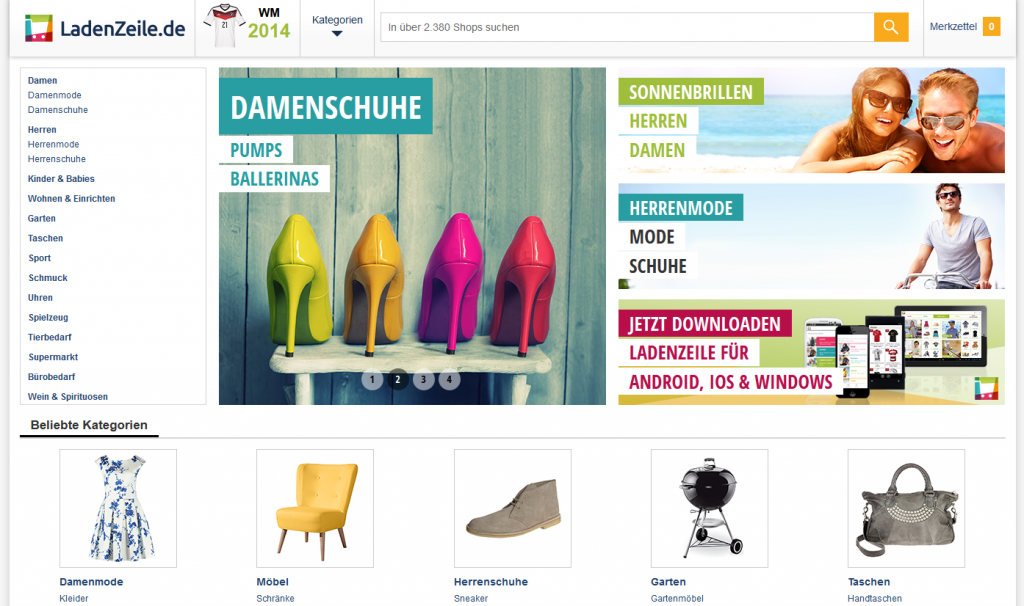Screen dimensions: 1024x606
Task: Open Damenmode sidebar link
Action: tap(54, 95)
